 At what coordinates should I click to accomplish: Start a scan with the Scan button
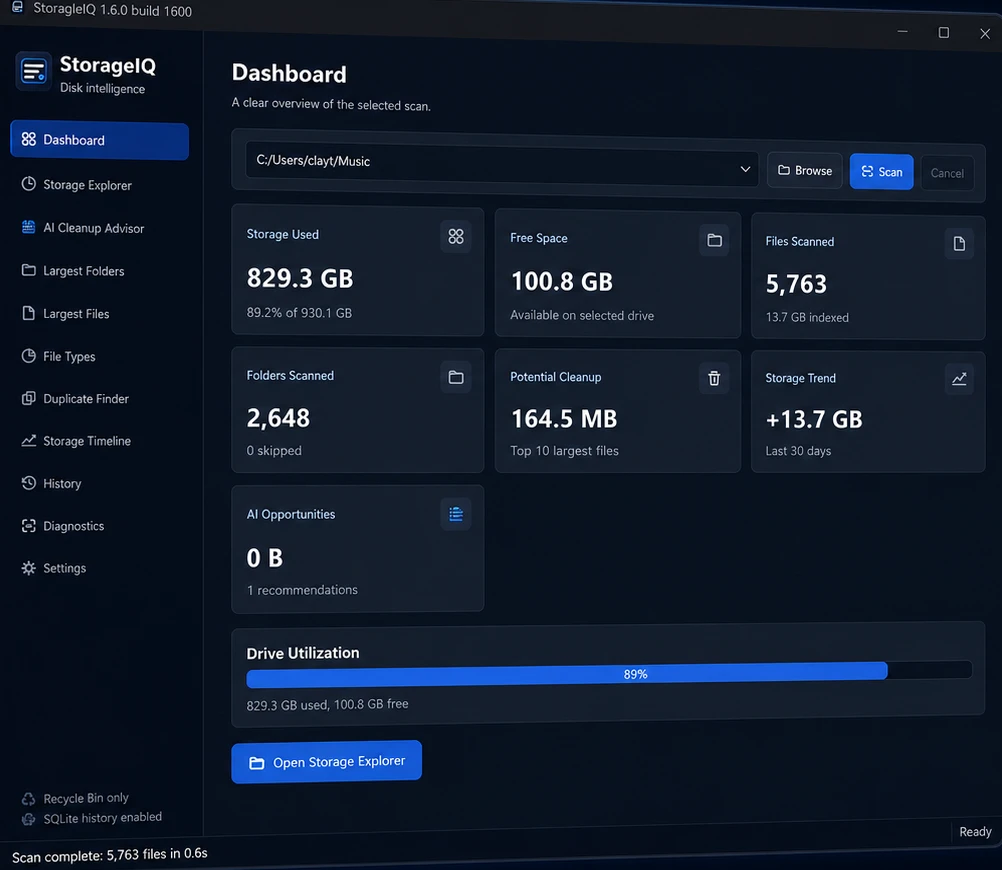881,171
